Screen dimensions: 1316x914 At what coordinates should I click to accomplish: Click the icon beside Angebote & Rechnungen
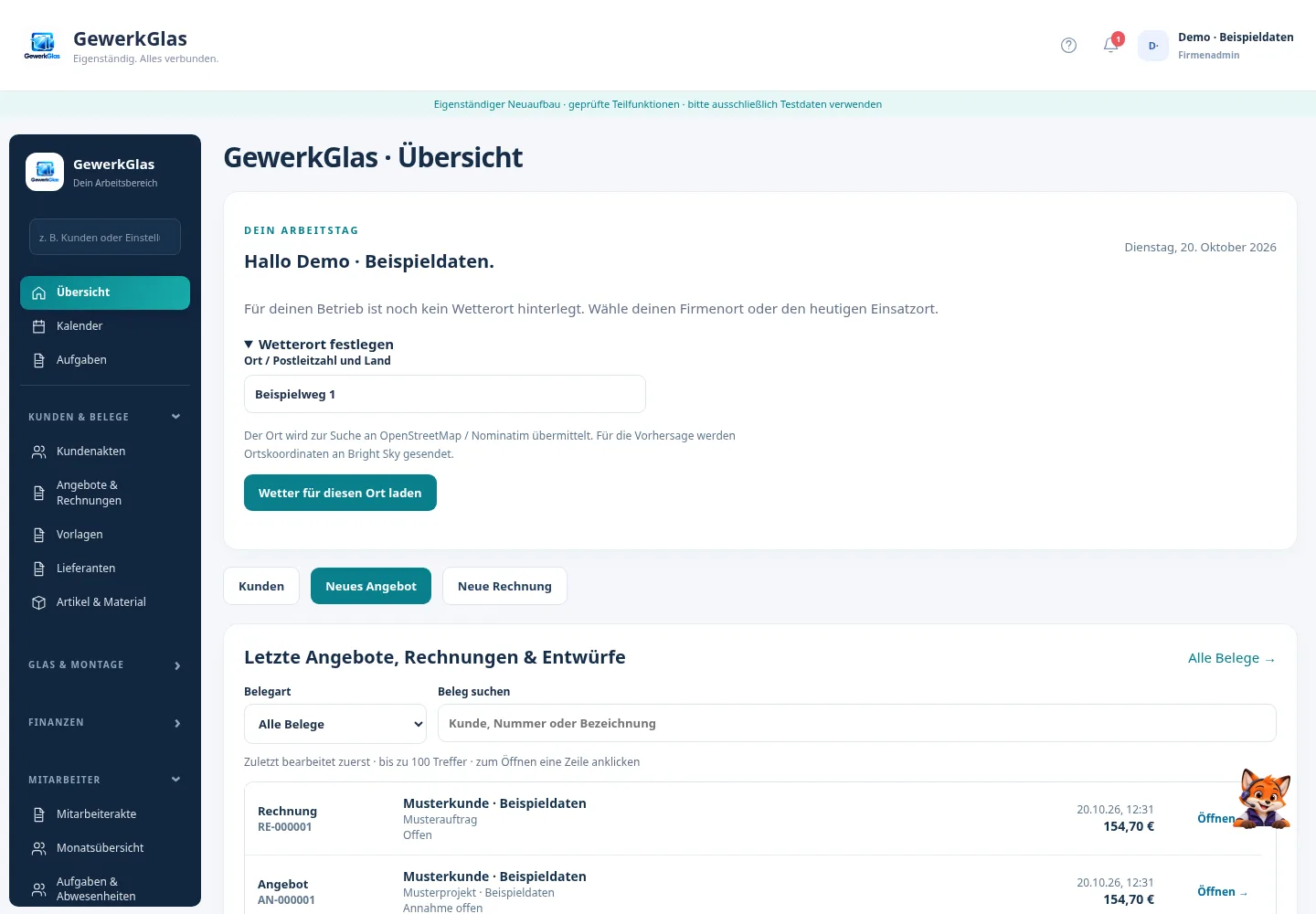point(38,493)
